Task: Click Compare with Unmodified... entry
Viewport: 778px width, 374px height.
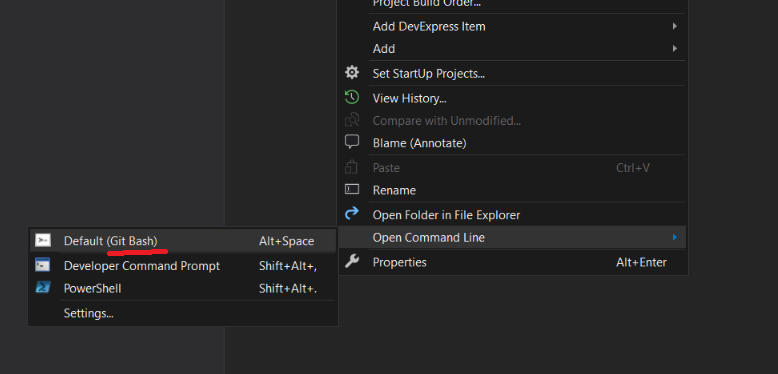Action: [512, 121]
